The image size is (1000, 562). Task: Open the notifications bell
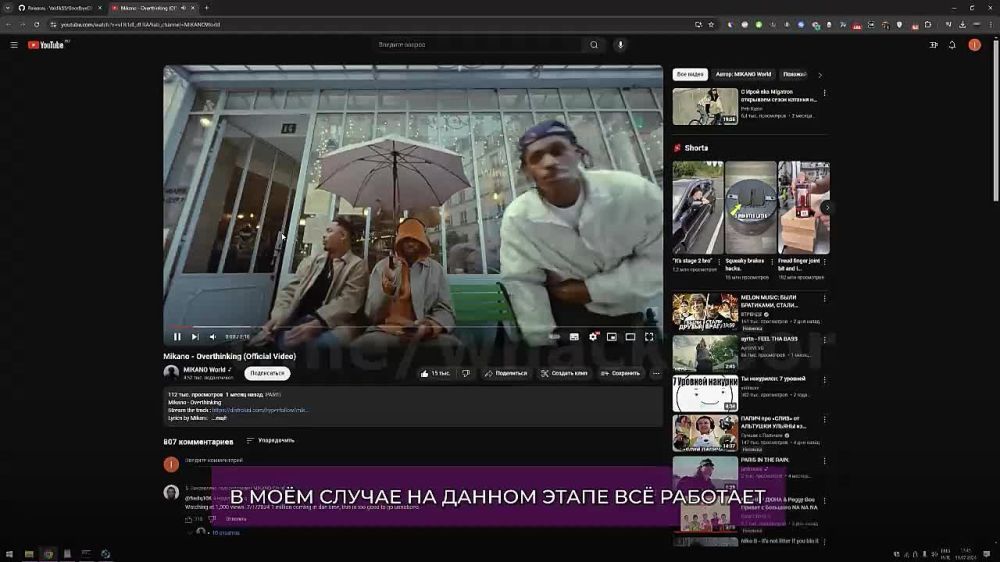(x=952, y=45)
